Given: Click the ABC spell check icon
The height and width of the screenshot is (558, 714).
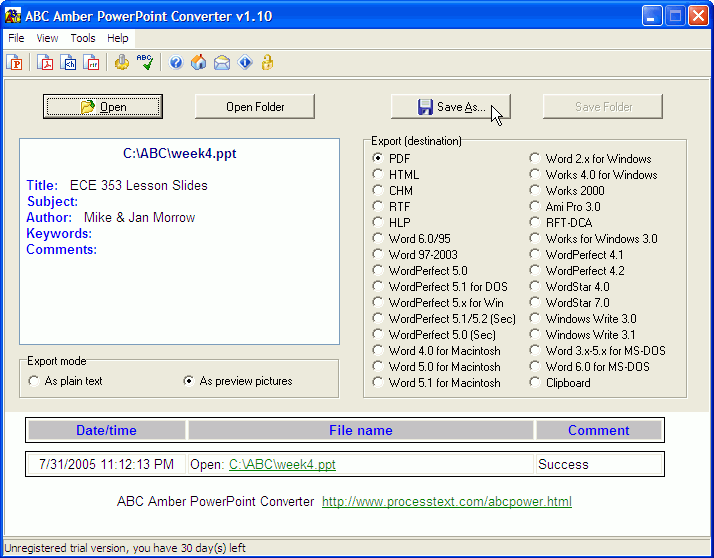Looking at the screenshot, I should click(x=146, y=63).
